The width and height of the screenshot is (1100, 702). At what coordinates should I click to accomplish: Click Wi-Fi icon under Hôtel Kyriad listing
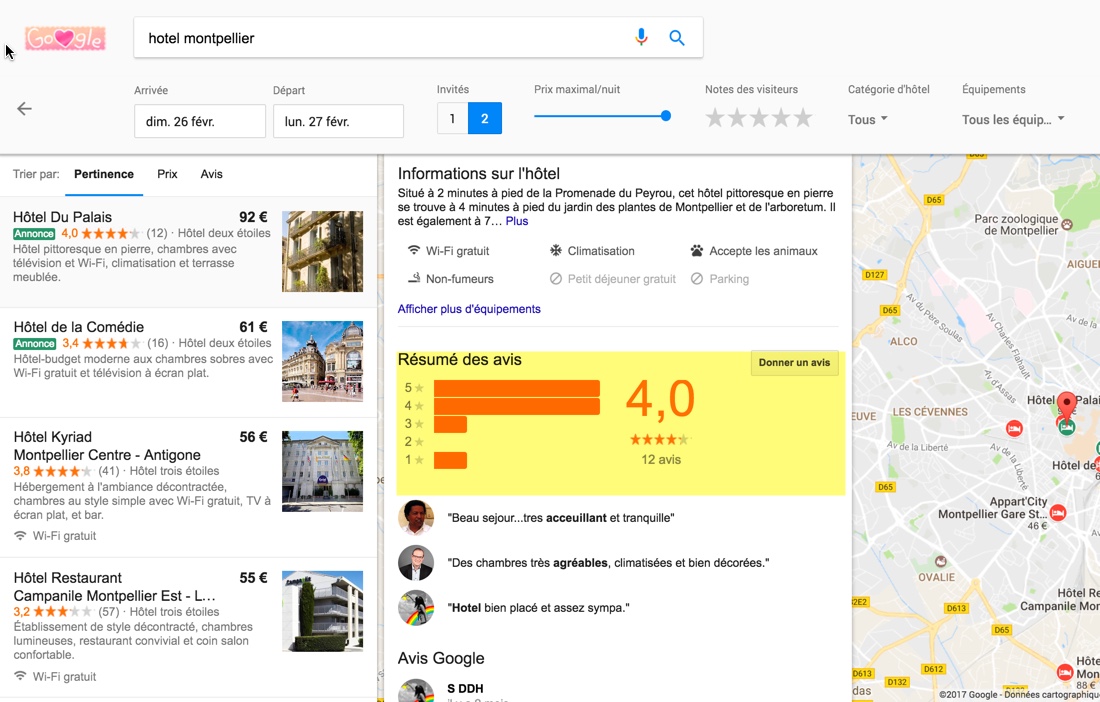(20, 536)
